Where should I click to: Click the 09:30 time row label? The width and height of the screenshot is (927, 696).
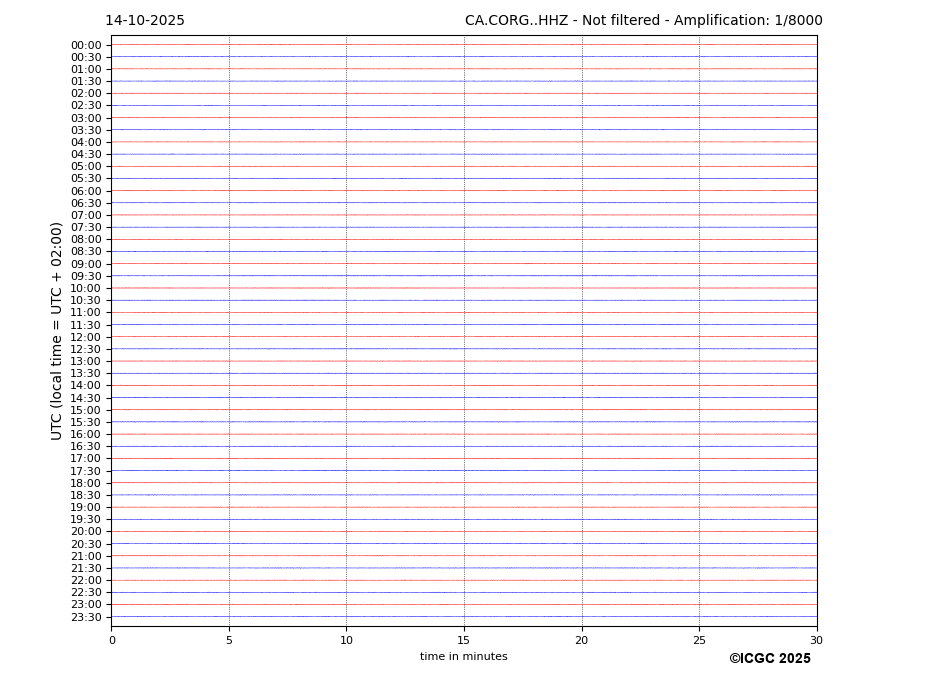pos(86,276)
